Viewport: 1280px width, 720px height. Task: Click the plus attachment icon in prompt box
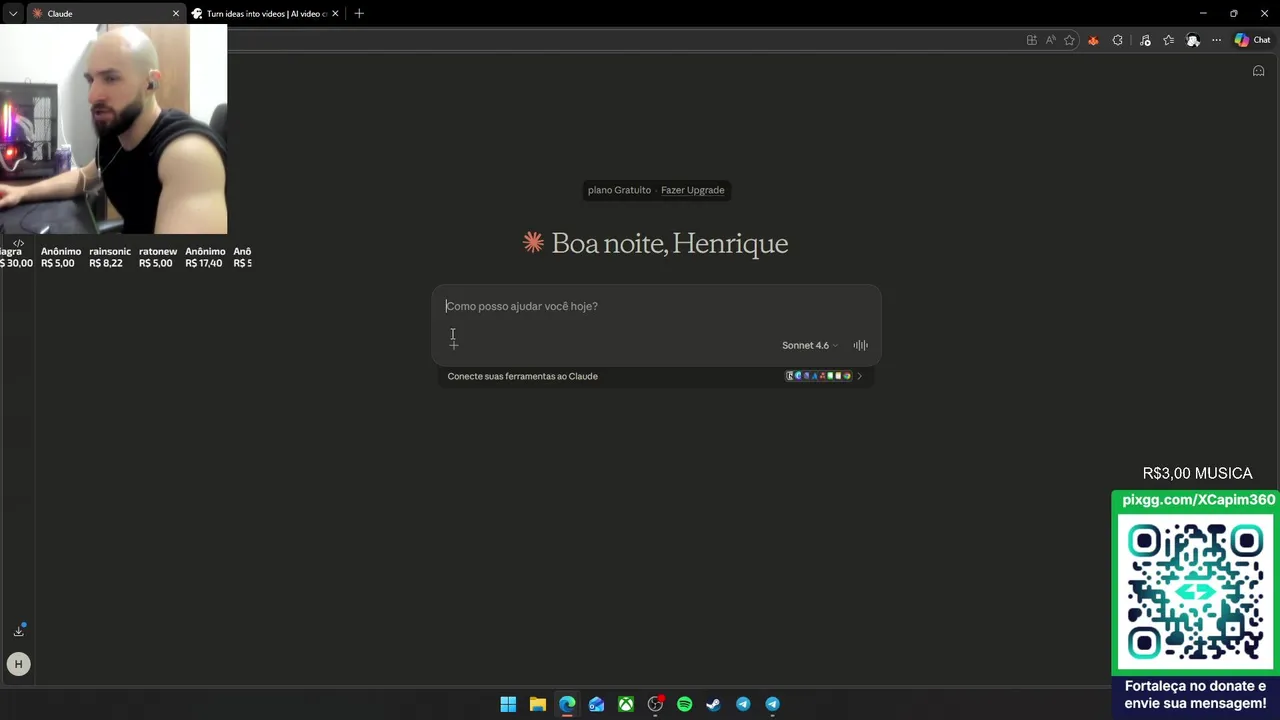tap(453, 345)
